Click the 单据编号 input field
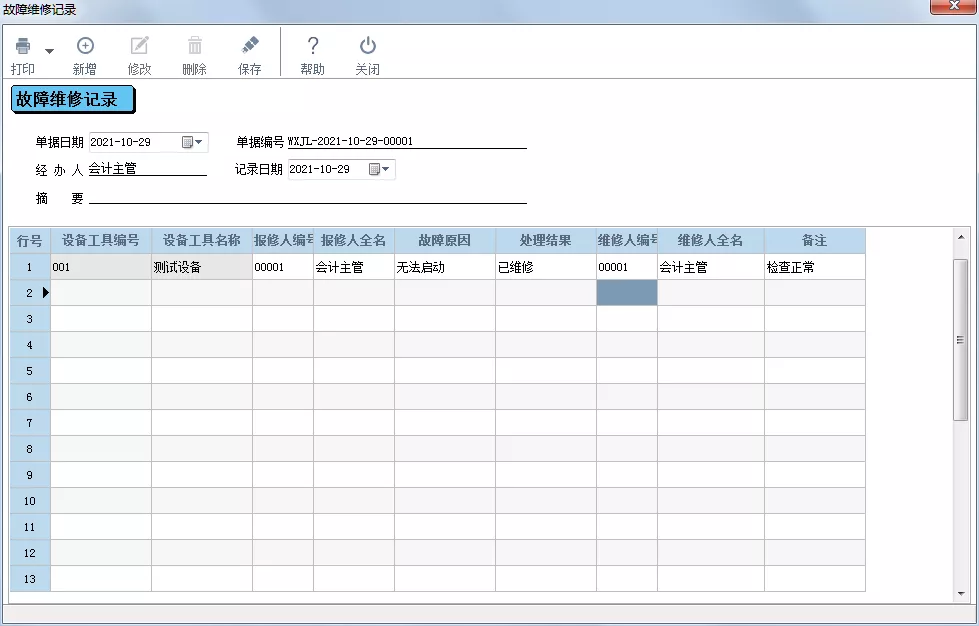Screen dimensions: 979x626 tap(407, 142)
